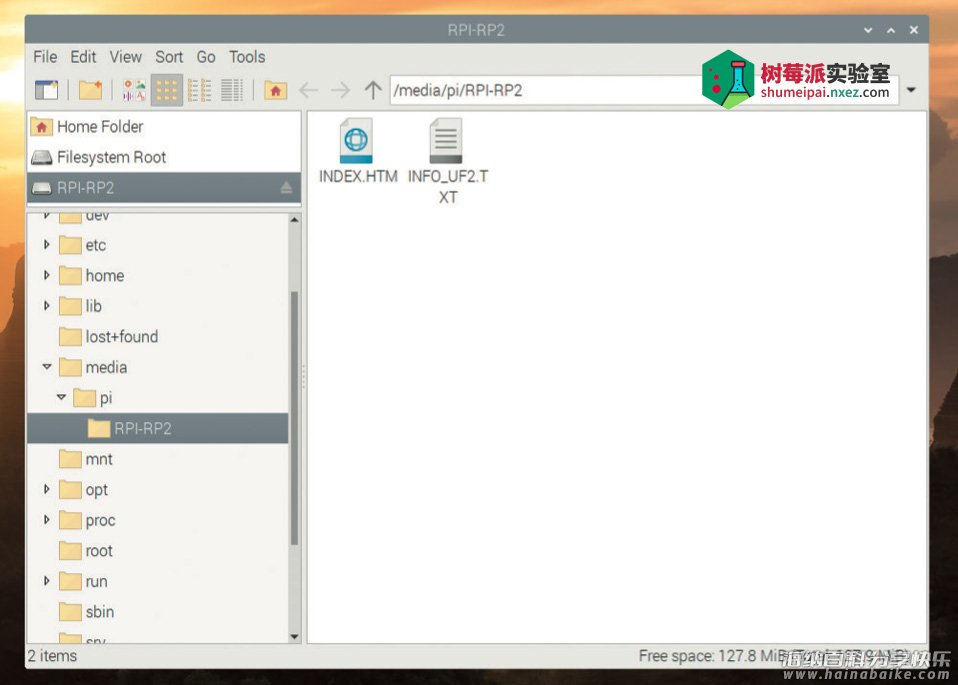Select Filesystem Root in places list
Screen dimensions: 958x685
pyautogui.click(x=111, y=157)
